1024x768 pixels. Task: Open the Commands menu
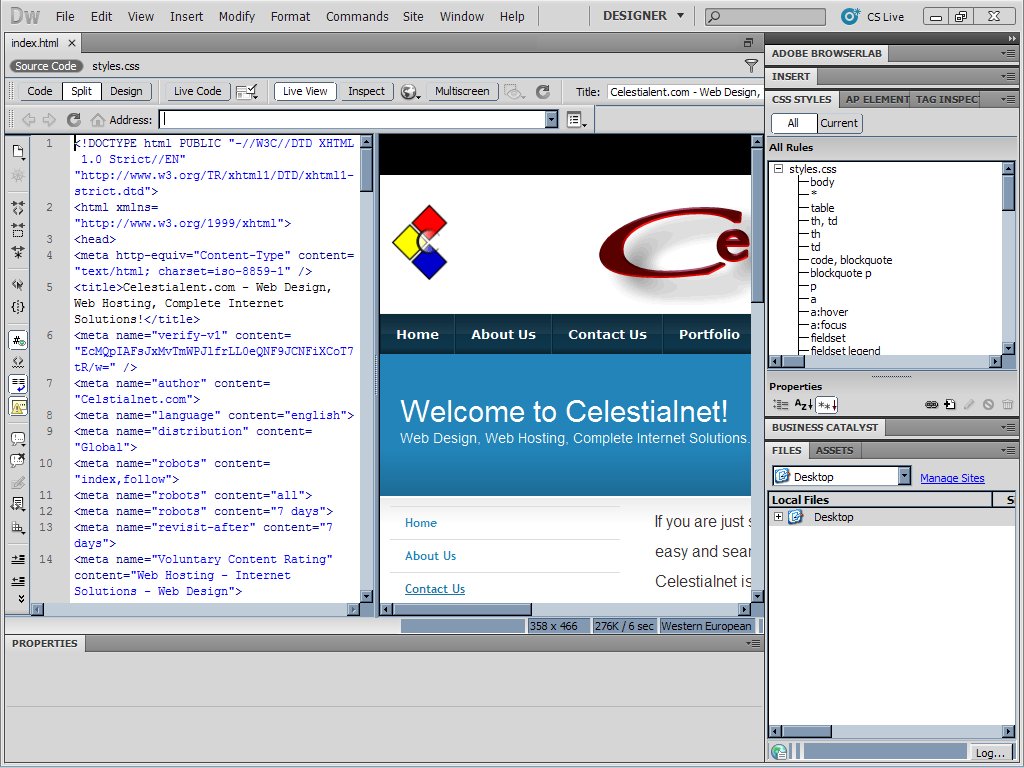[357, 17]
